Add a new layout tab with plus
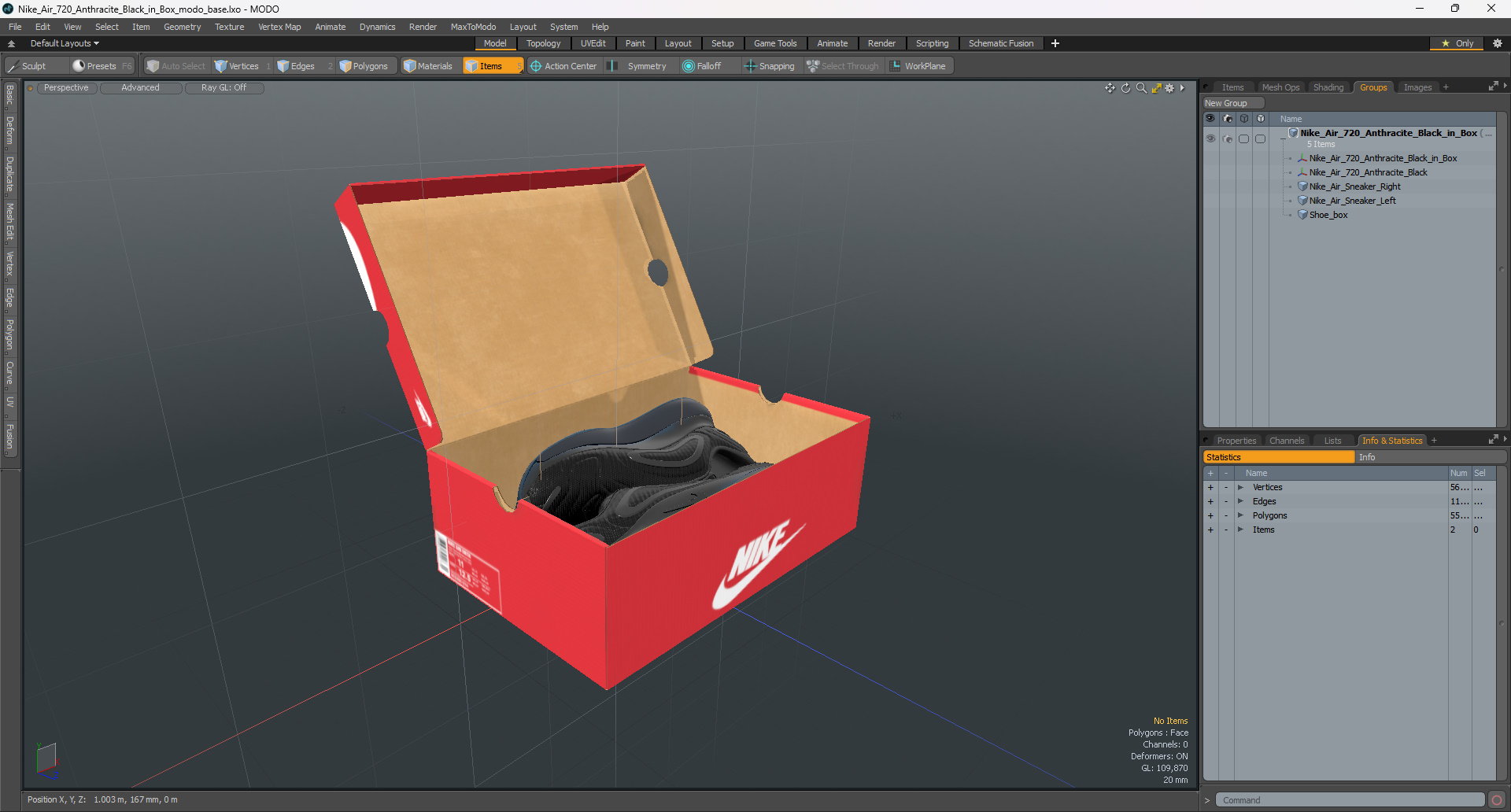The height and width of the screenshot is (812, 1511). pyautogui.click(x=1055, y=43)
